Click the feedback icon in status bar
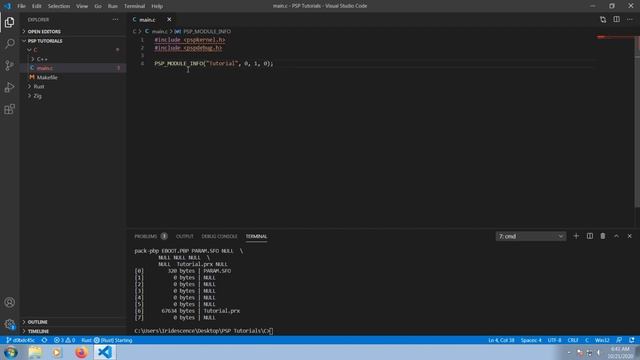640x360 pixels. coord(619,340)
